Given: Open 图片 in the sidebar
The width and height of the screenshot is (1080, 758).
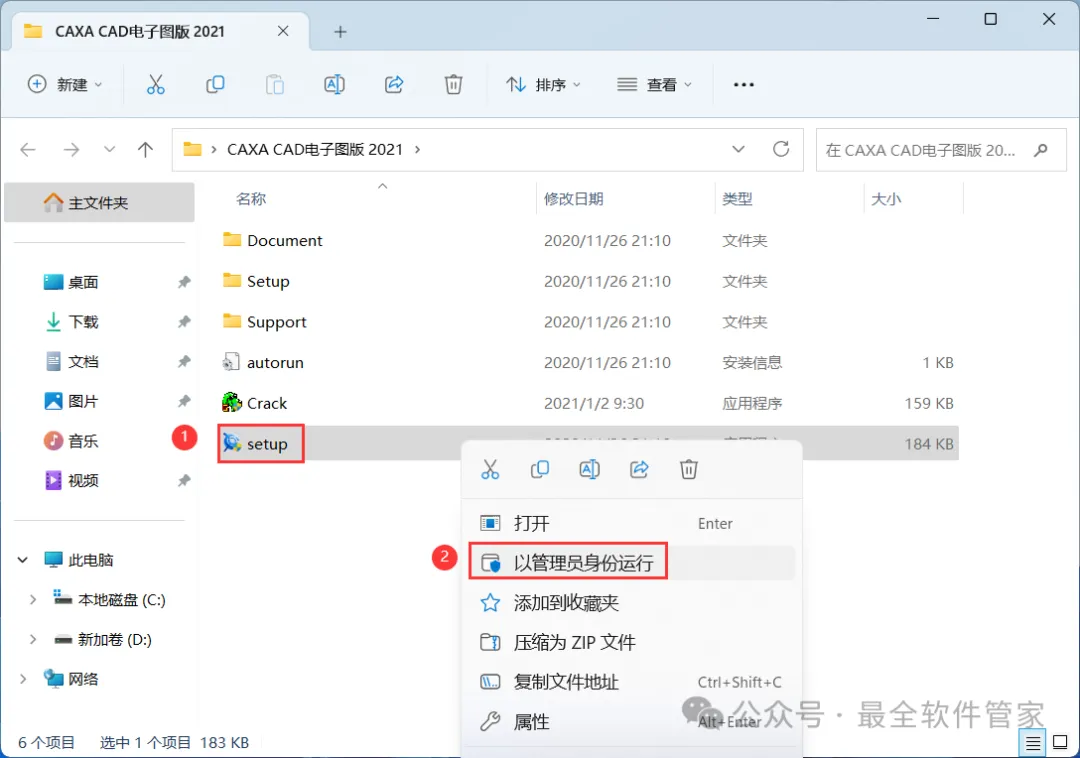Looking at the screenshot, I should point(83,401).
